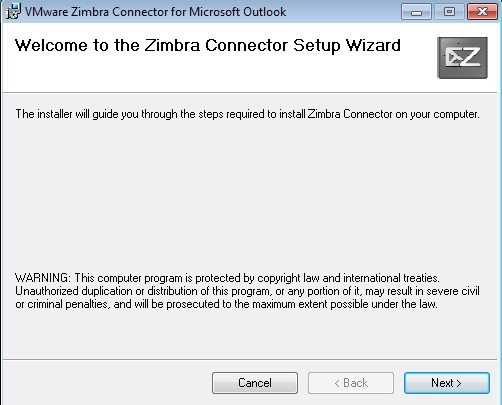Viewport: 502px width, 405px height.
Task: Proceed with the Next > button
Action: (x=447, y=383)
